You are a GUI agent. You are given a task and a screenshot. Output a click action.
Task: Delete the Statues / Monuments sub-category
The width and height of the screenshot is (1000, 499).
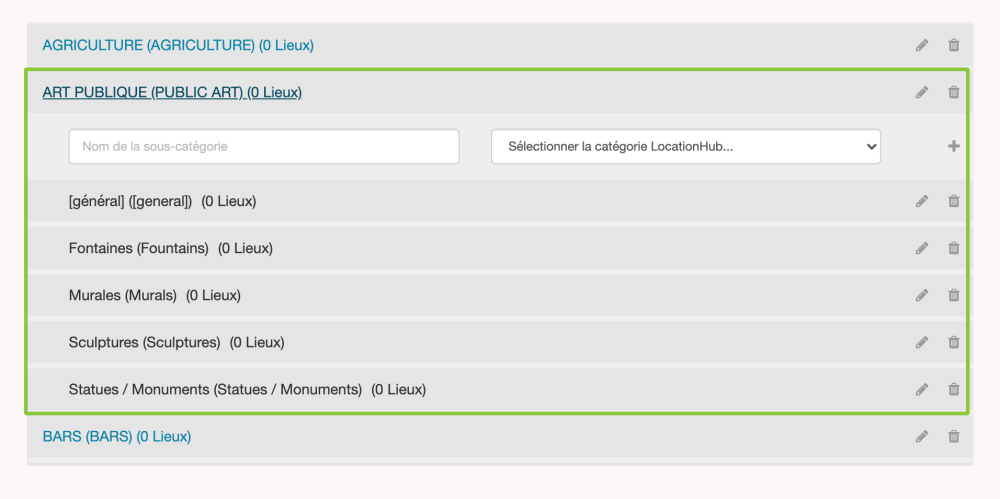pyautogui.click(x=953, y=389)
